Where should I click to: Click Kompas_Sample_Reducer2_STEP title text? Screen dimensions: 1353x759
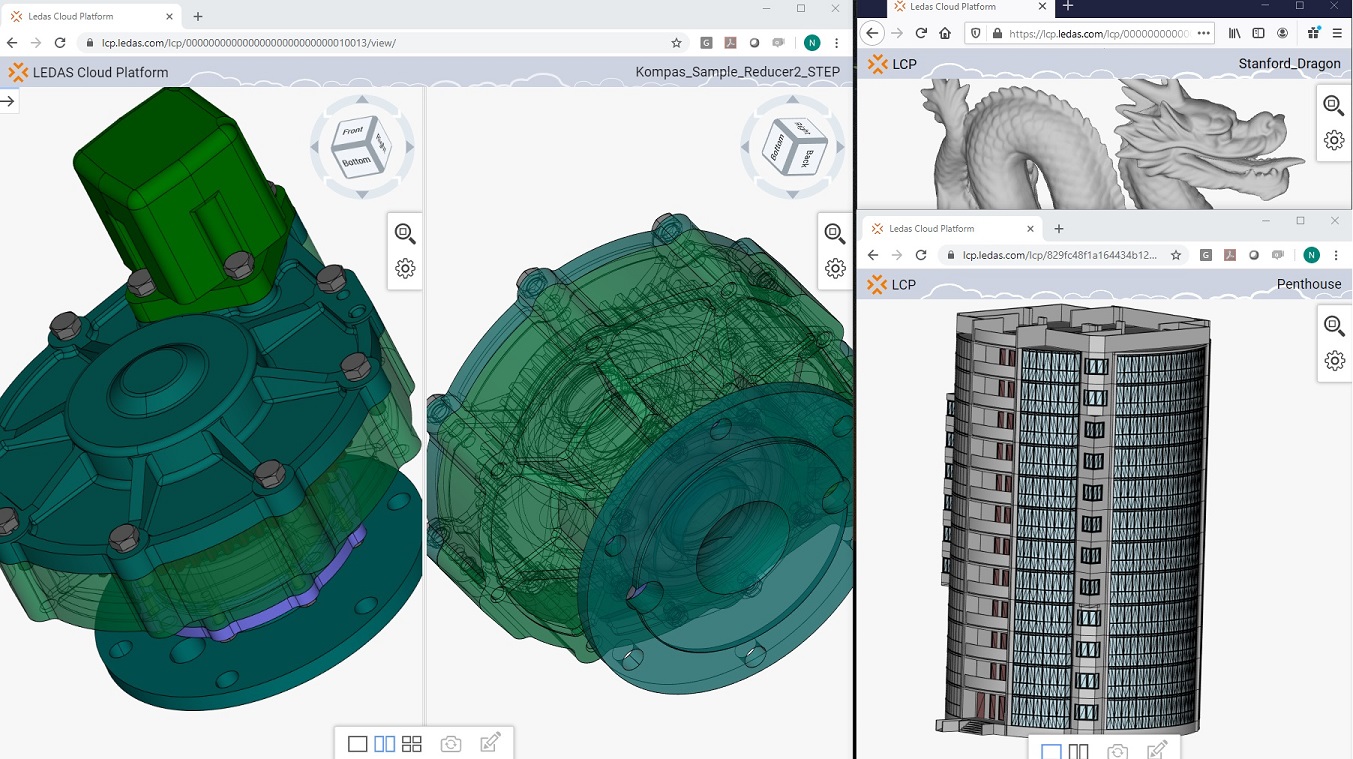738,72
